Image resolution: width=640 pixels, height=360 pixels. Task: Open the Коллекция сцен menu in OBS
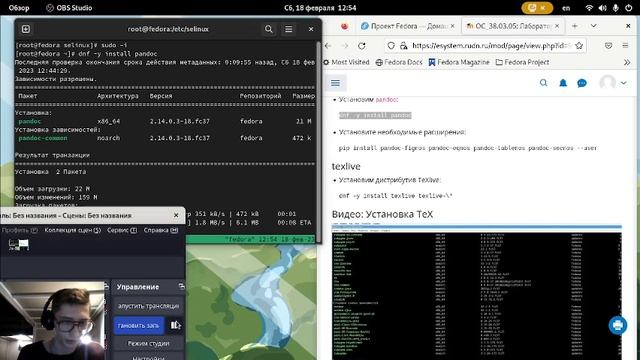(73, 230)
